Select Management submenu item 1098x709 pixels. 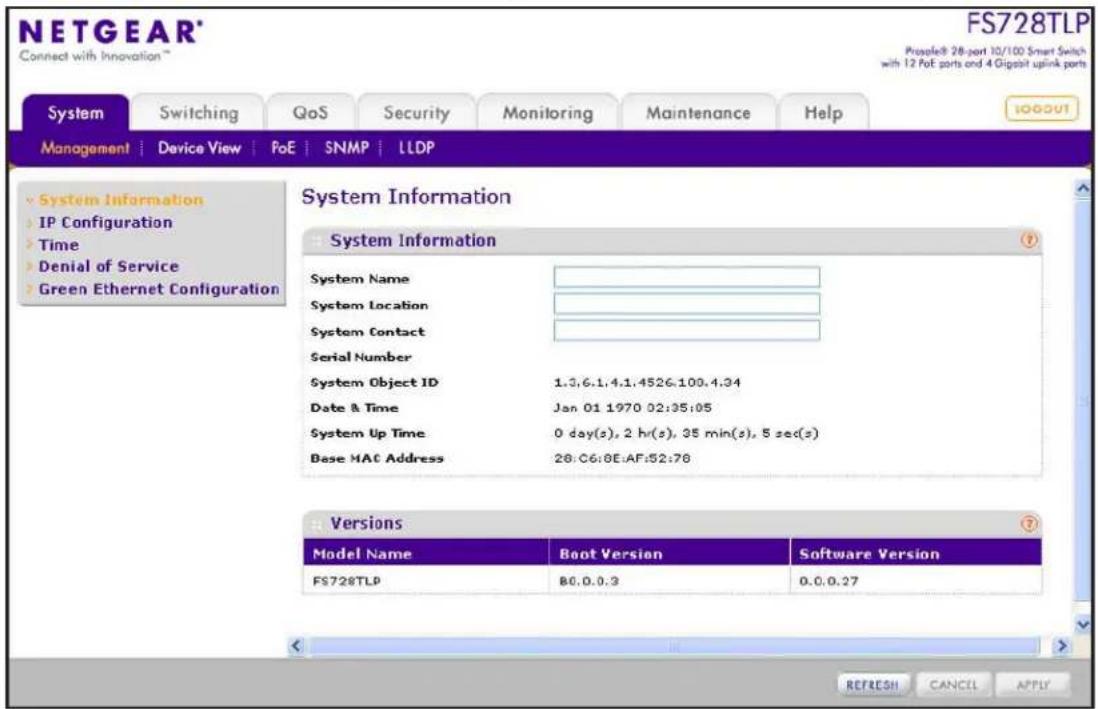[x=85, y=149]
